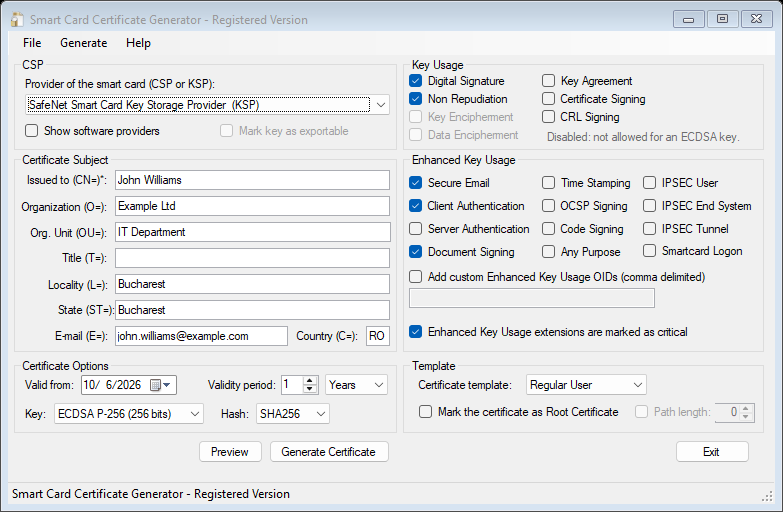
Task: Increase validity period with up arrow
Action: click(x=310, y=381)
